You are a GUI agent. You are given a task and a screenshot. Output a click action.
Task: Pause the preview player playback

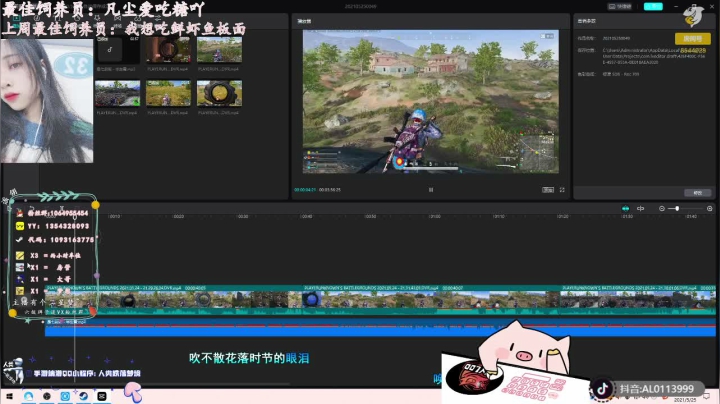tap(431, 190)
